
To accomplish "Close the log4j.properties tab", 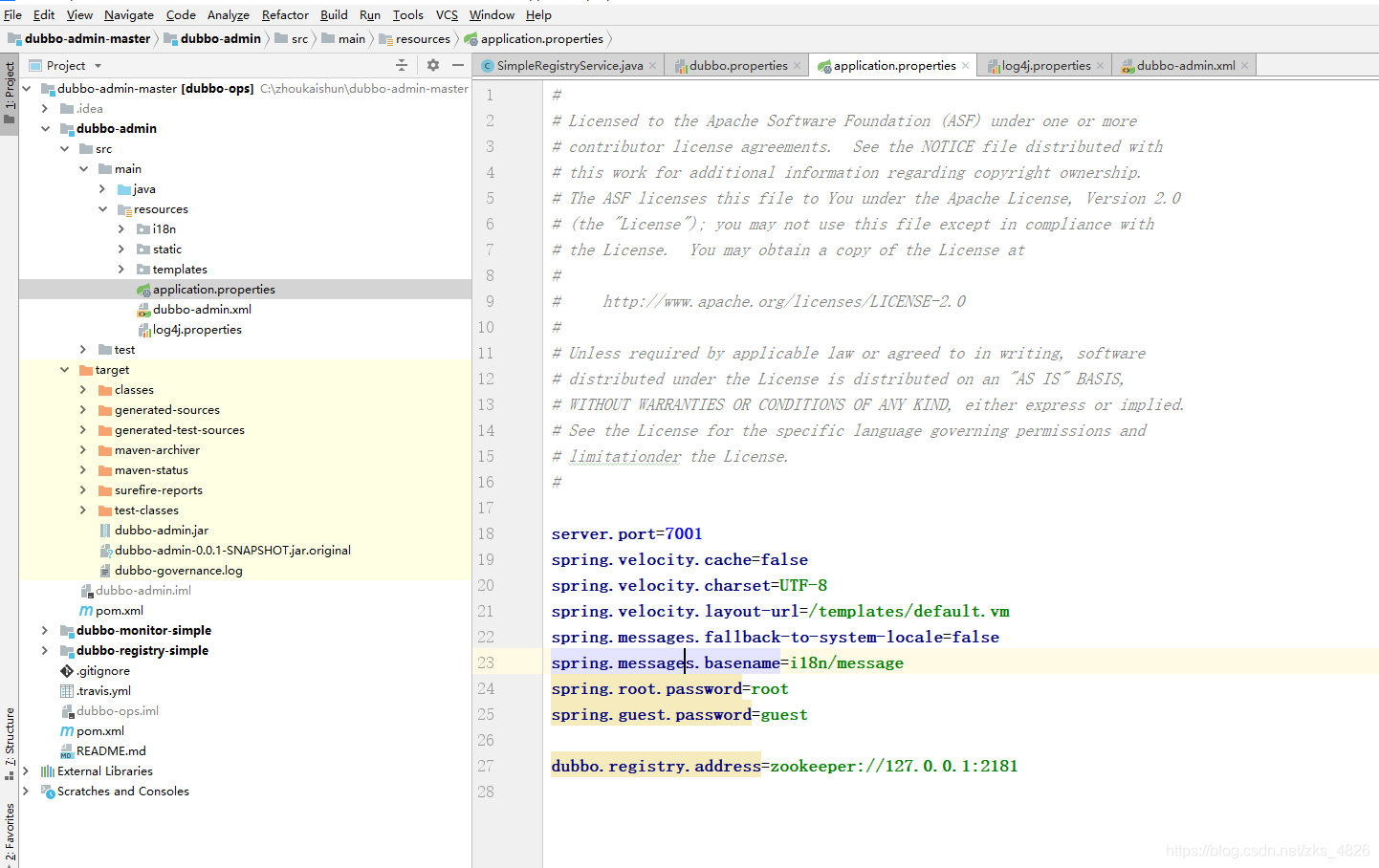I will (1101, 65).
